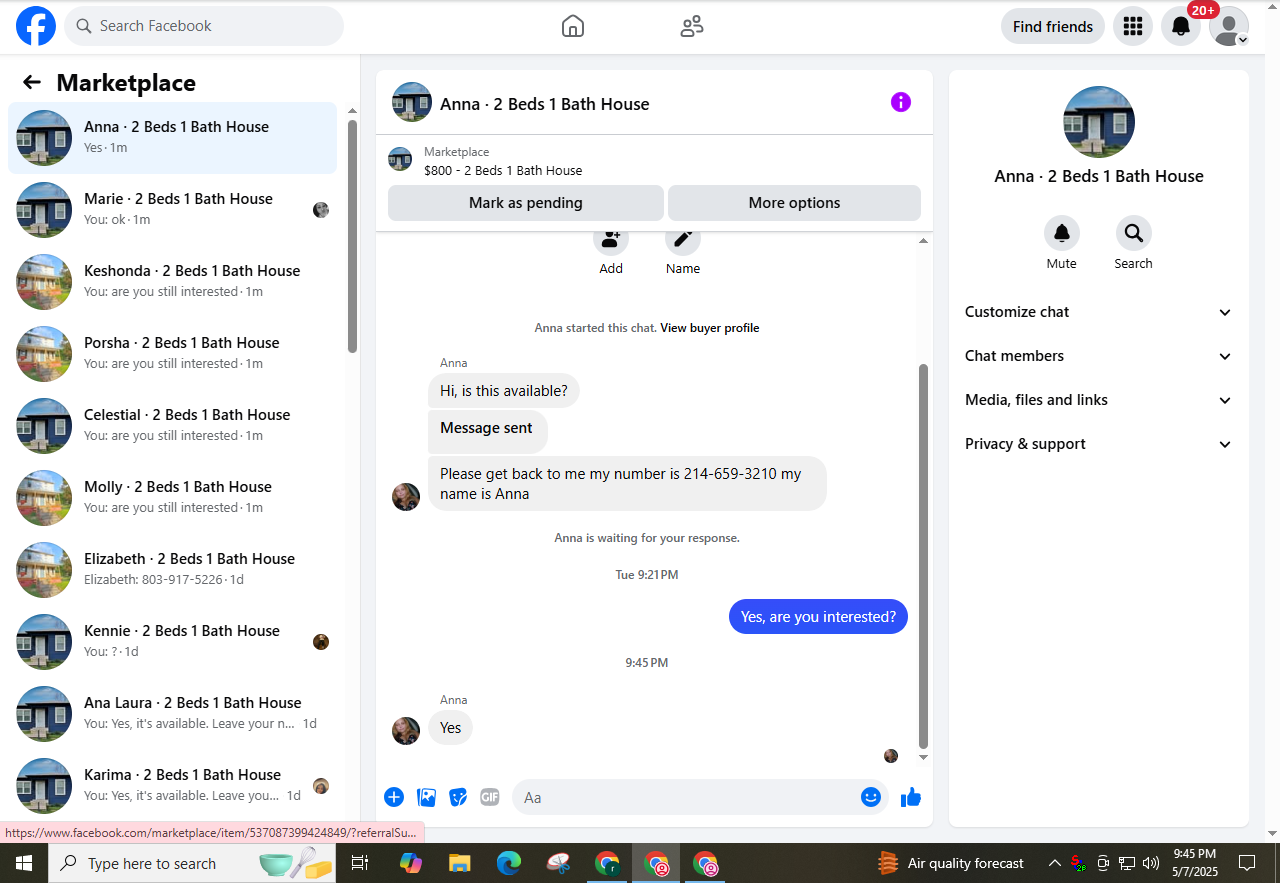Open Keshonda conversation in list

(x=172, y=282)
